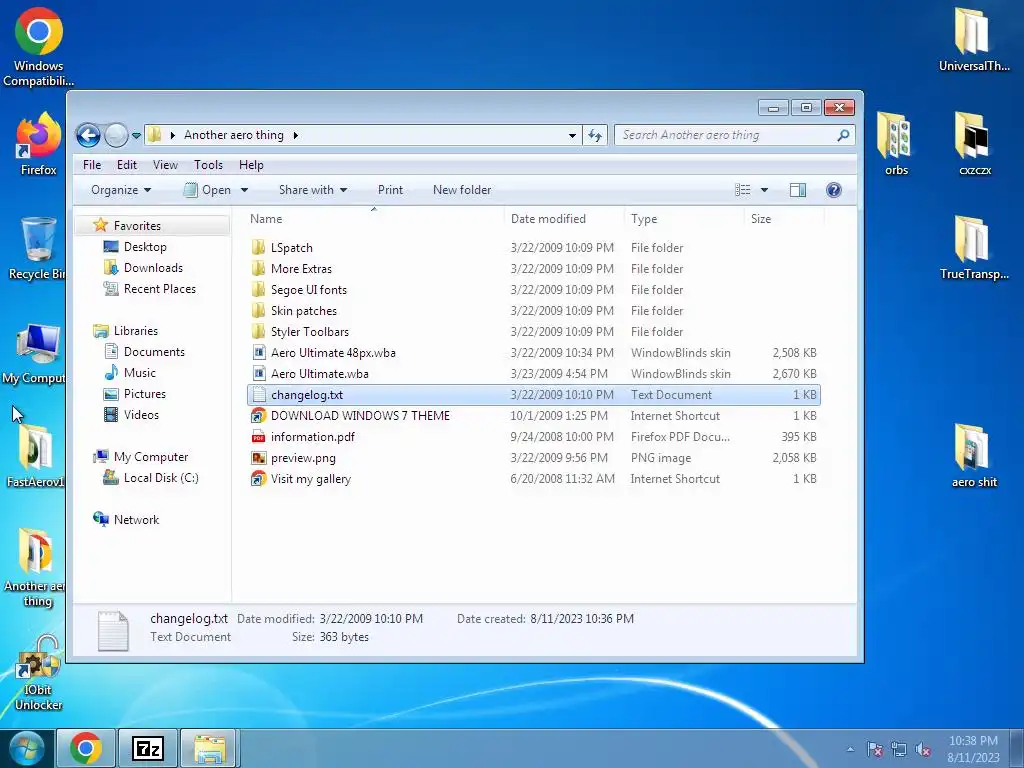This screenshot has height=768, width=1024.
Task: Select the UniversalTh... desktop folder
Action: (974, 39)
